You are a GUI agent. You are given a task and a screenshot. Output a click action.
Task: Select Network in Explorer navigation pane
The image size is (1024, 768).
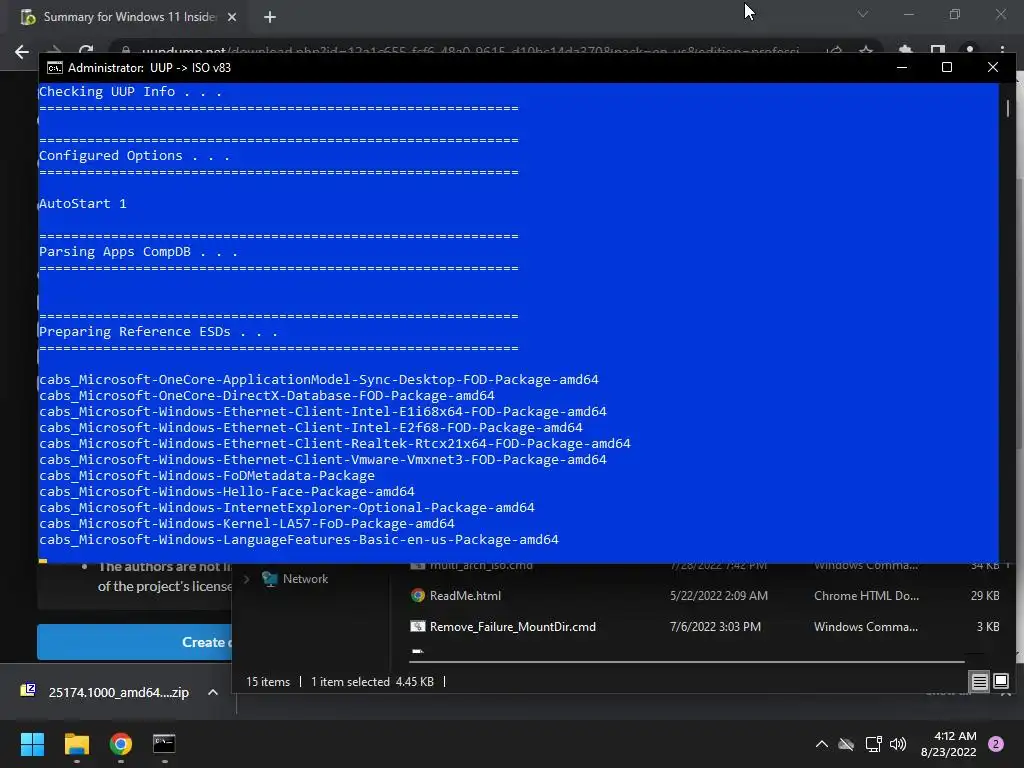(x=305, y=579)
